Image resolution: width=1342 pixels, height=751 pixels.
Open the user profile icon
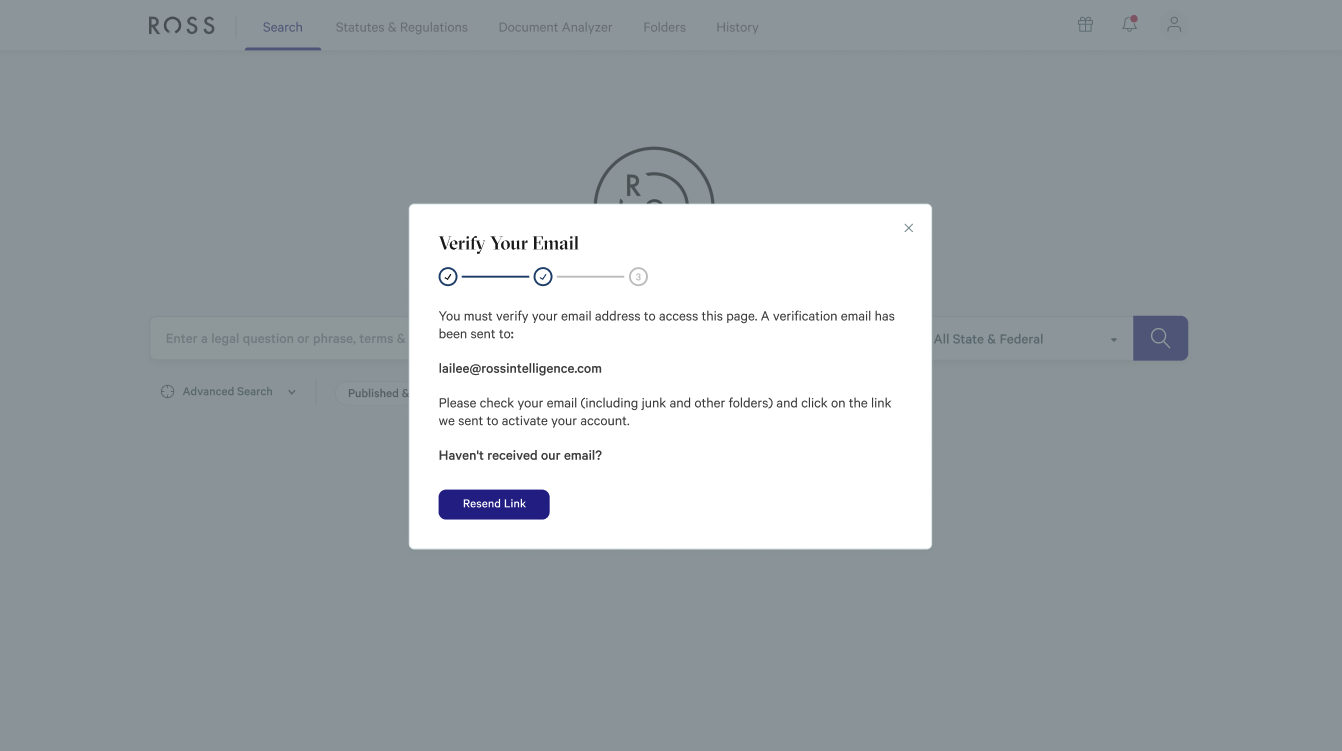1174,25
